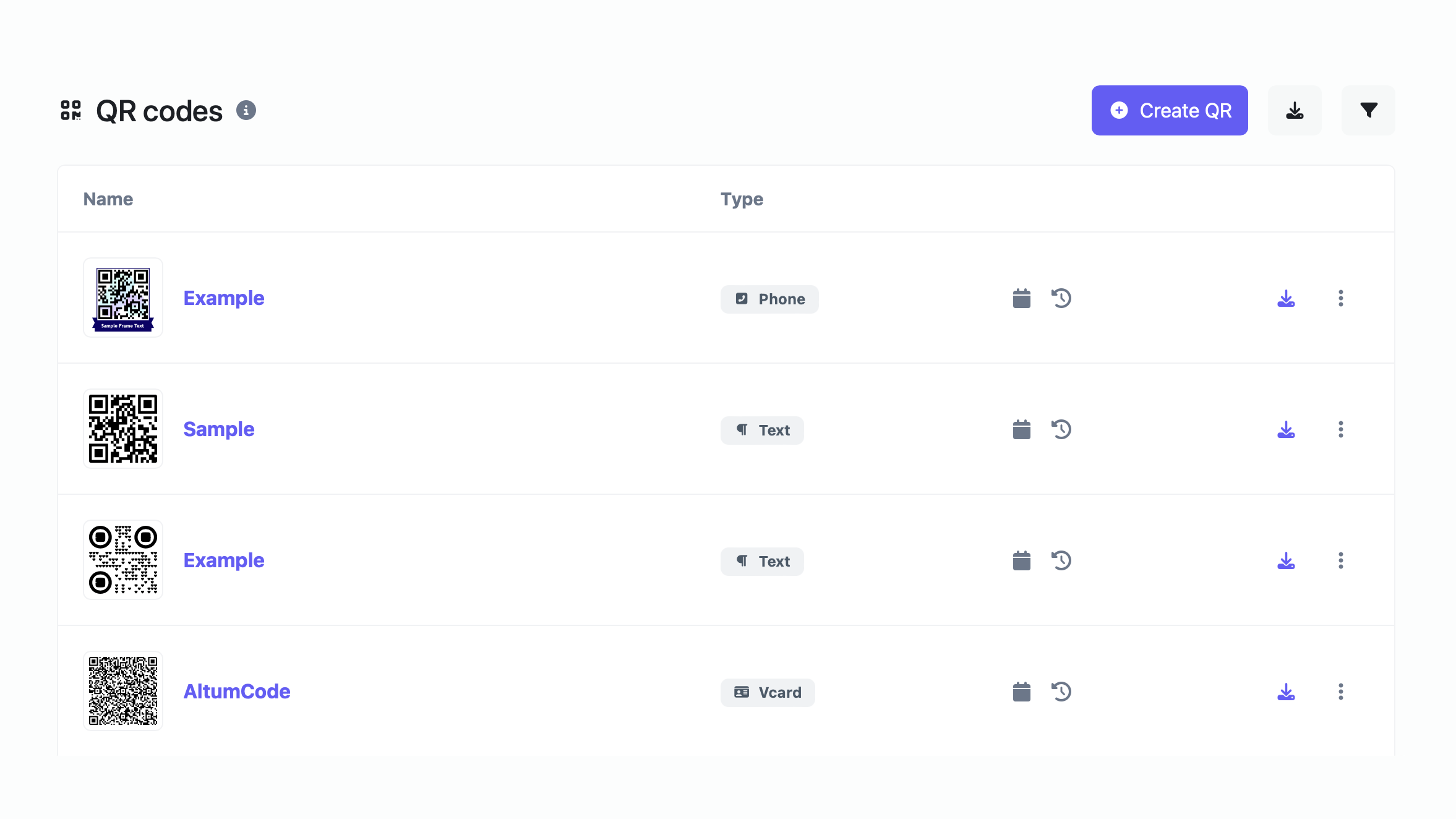This screenshot has width=1456, height=819.
Task: Download the Sample QR code
Action: [x=1286, y=430]
